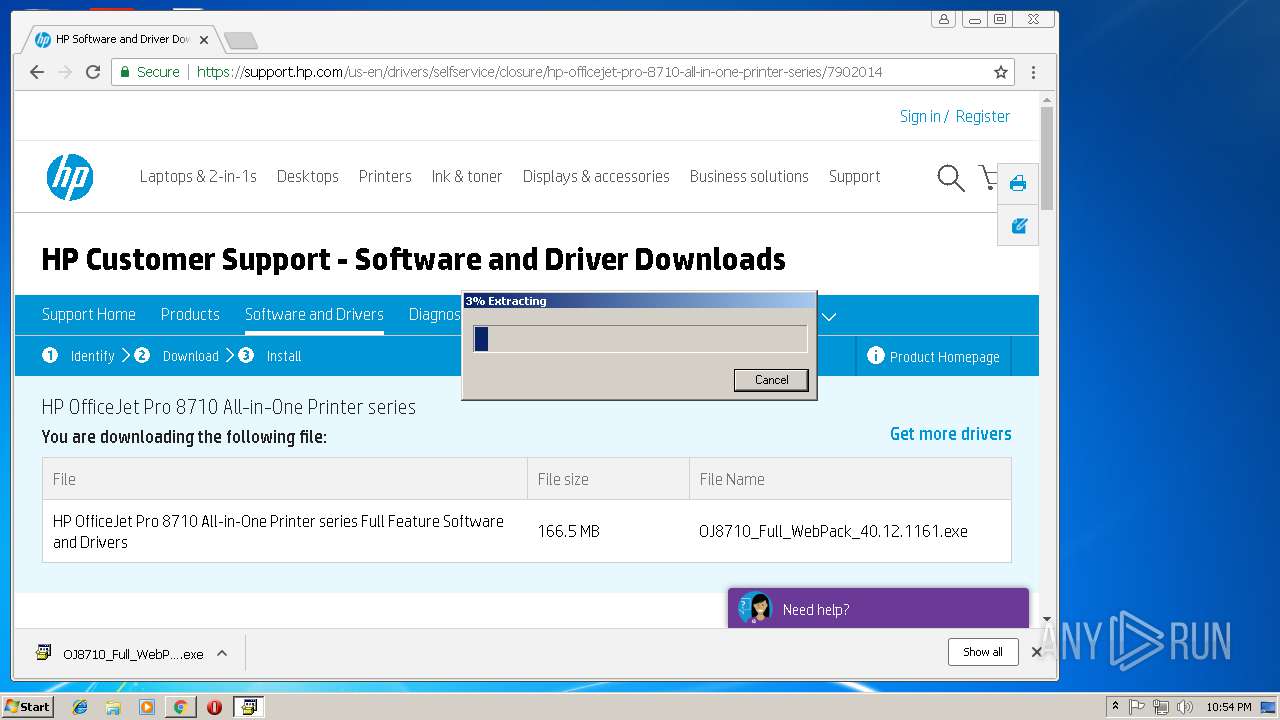Click the print page icon
1280x720 pixels.
coord(1018,183)
